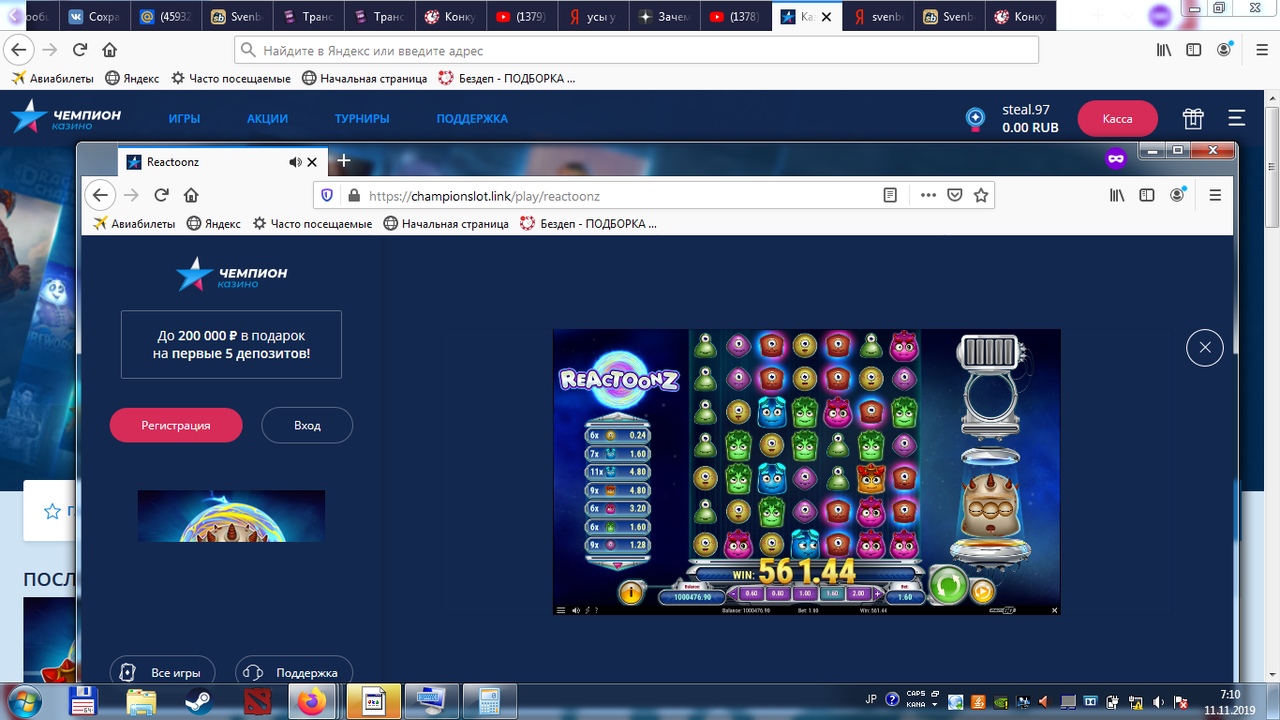Image resolution: width=1280 pixels, height=720 pixels.
Task: Open the Reactoonz game hamburger menu
Action: 561,609
